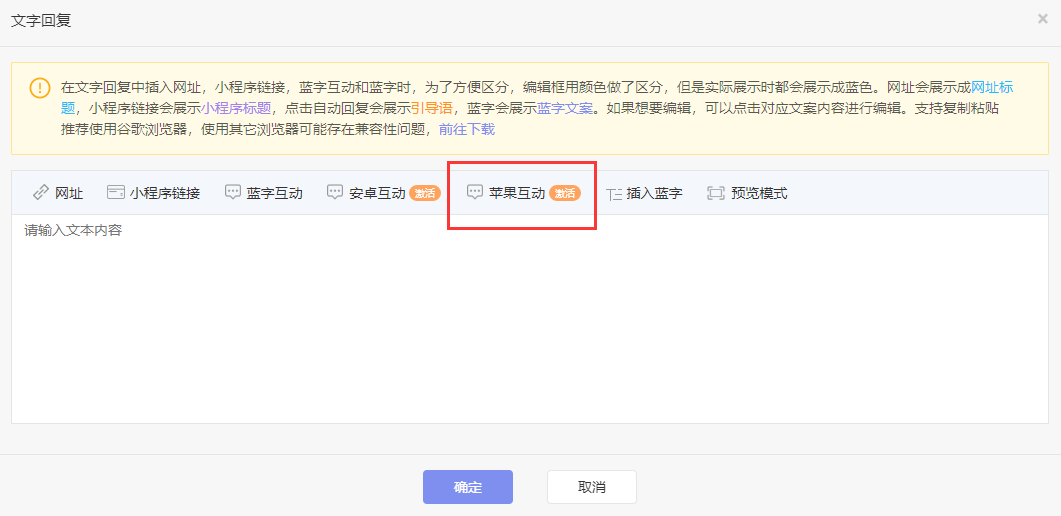The height and width of the screenshot is (516, 1061).
Task: Focus the 请输入文本内容 text area
Action: [530, 319]
